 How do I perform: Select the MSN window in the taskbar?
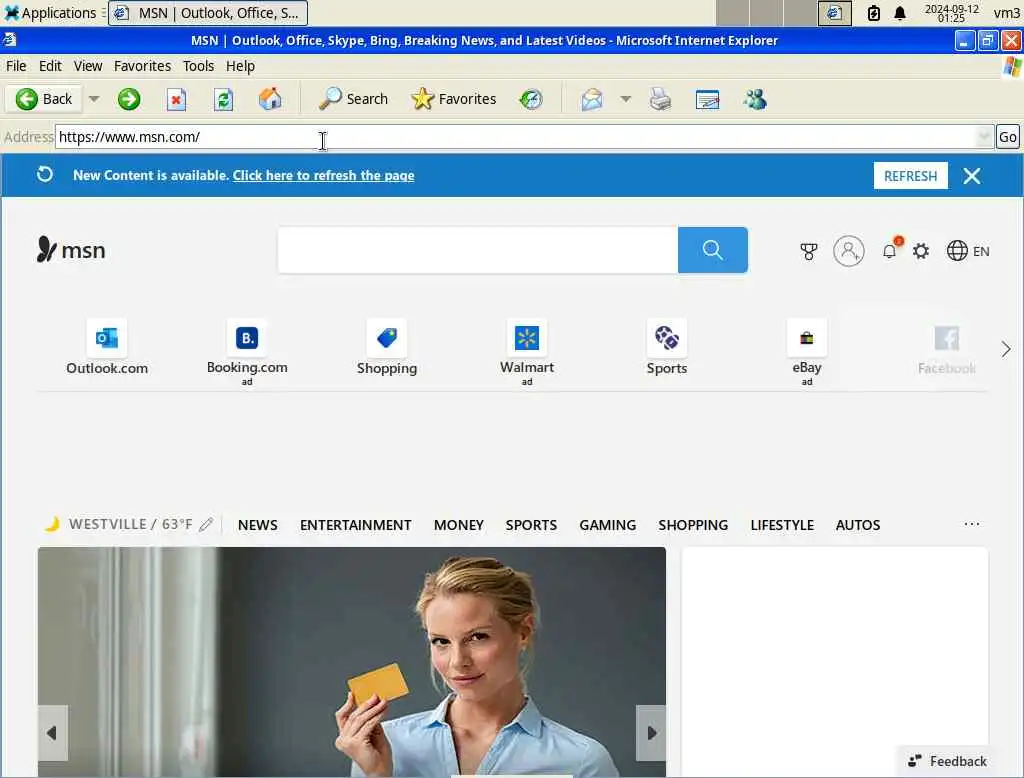pyautogui.click(x=208, y=13)
